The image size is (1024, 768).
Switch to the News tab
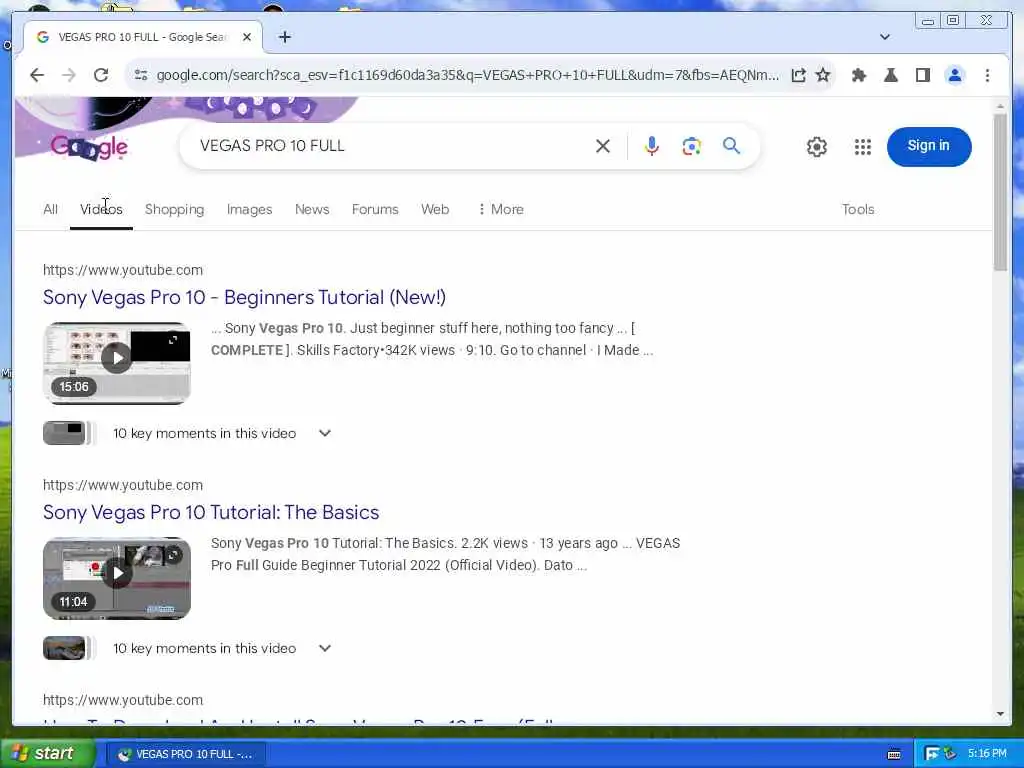click(x=312, y=209)
